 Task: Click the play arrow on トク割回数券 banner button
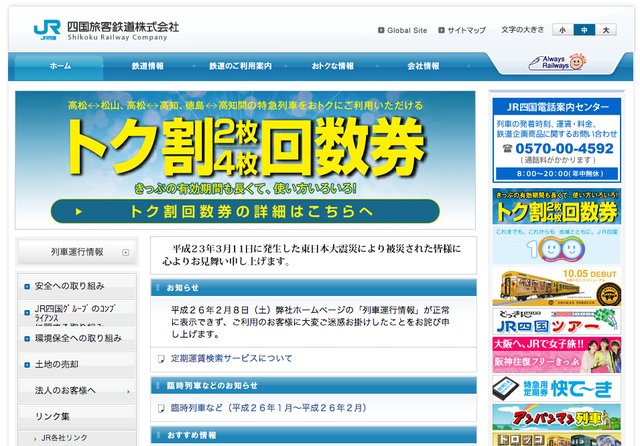tap(79, 211)
